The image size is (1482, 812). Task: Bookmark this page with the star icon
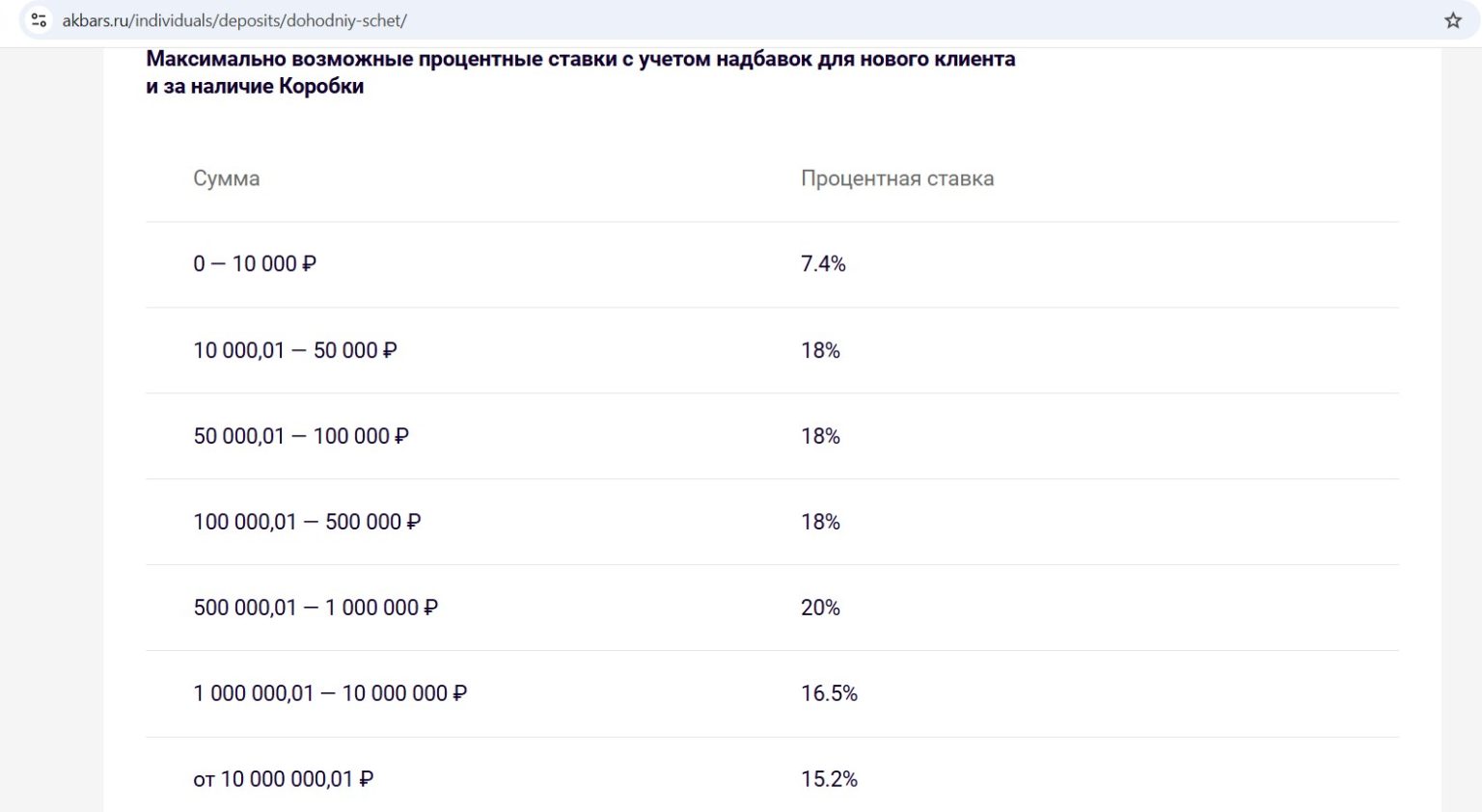pos(1452,20)
